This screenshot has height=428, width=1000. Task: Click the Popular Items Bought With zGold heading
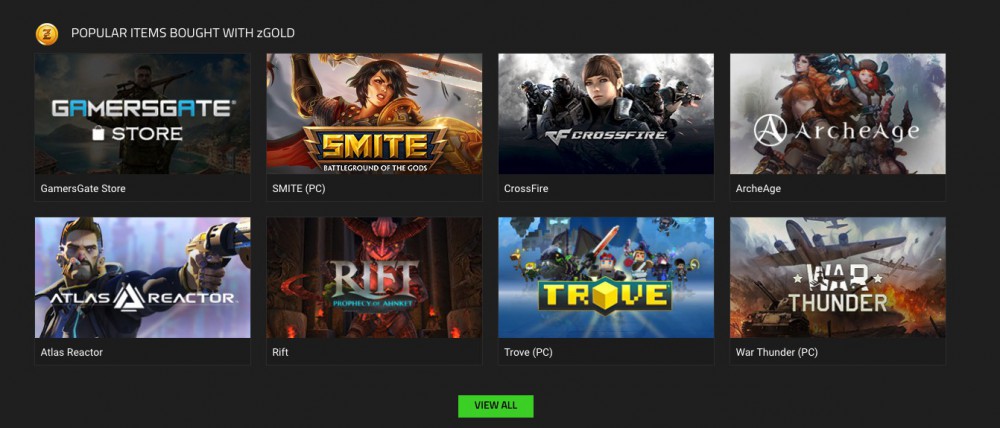182,33
